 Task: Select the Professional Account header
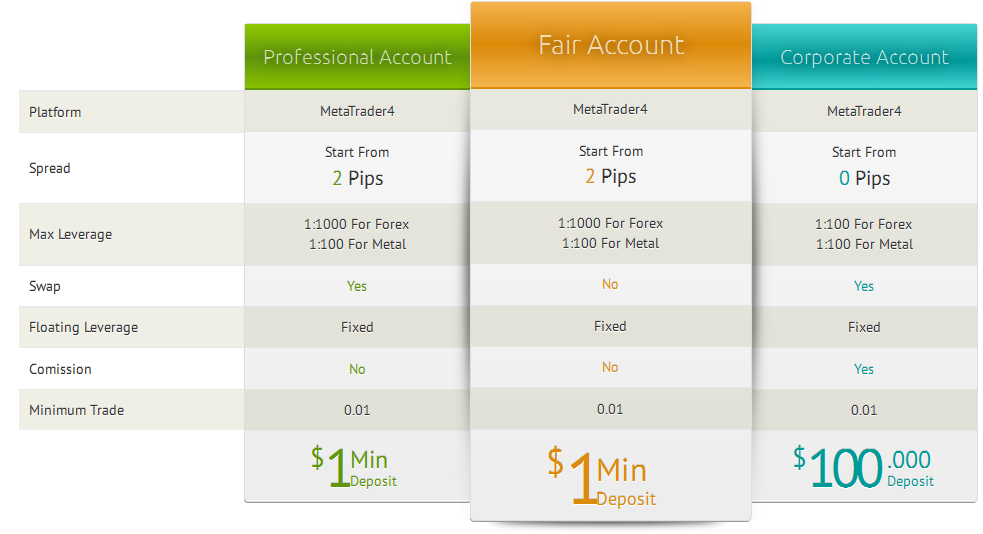pos(357,56)
